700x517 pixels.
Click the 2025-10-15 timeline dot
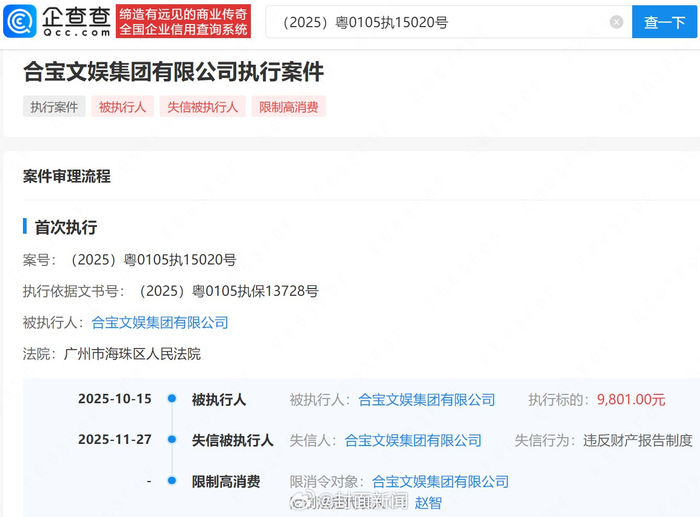[172, 398]
